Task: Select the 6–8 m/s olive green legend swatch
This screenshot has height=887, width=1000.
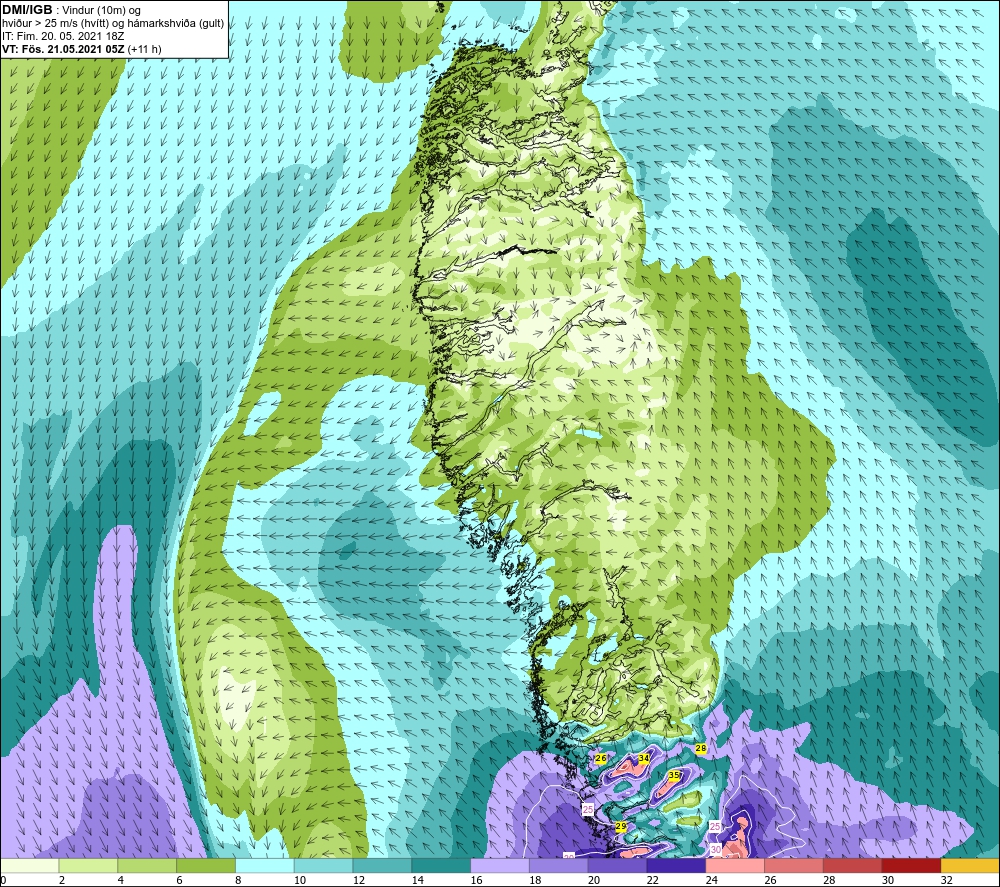Action: coord(206,865)
